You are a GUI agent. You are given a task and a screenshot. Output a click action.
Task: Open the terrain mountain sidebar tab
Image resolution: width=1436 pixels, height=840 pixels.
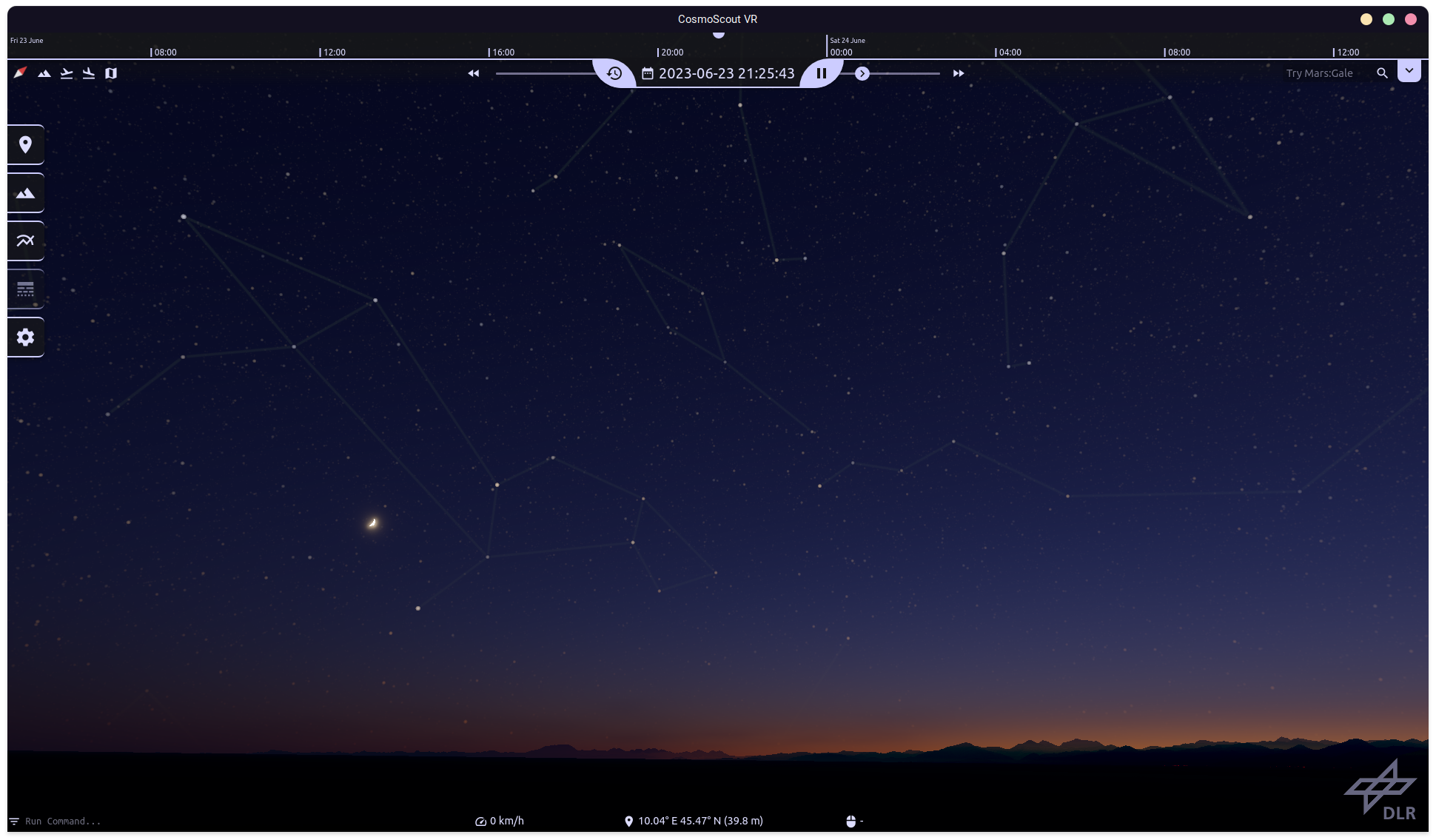pos(25,193)
